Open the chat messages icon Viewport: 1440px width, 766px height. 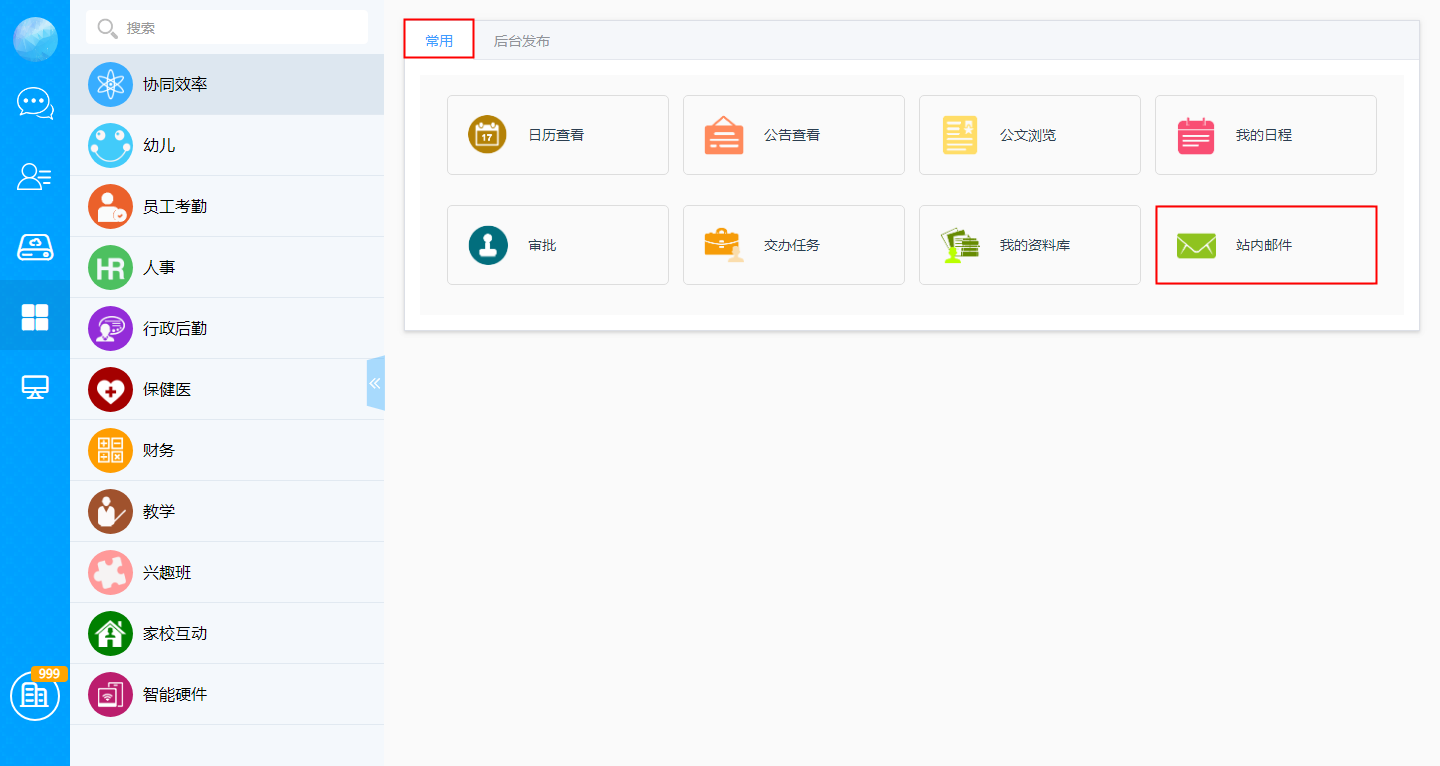click(35, 103)
